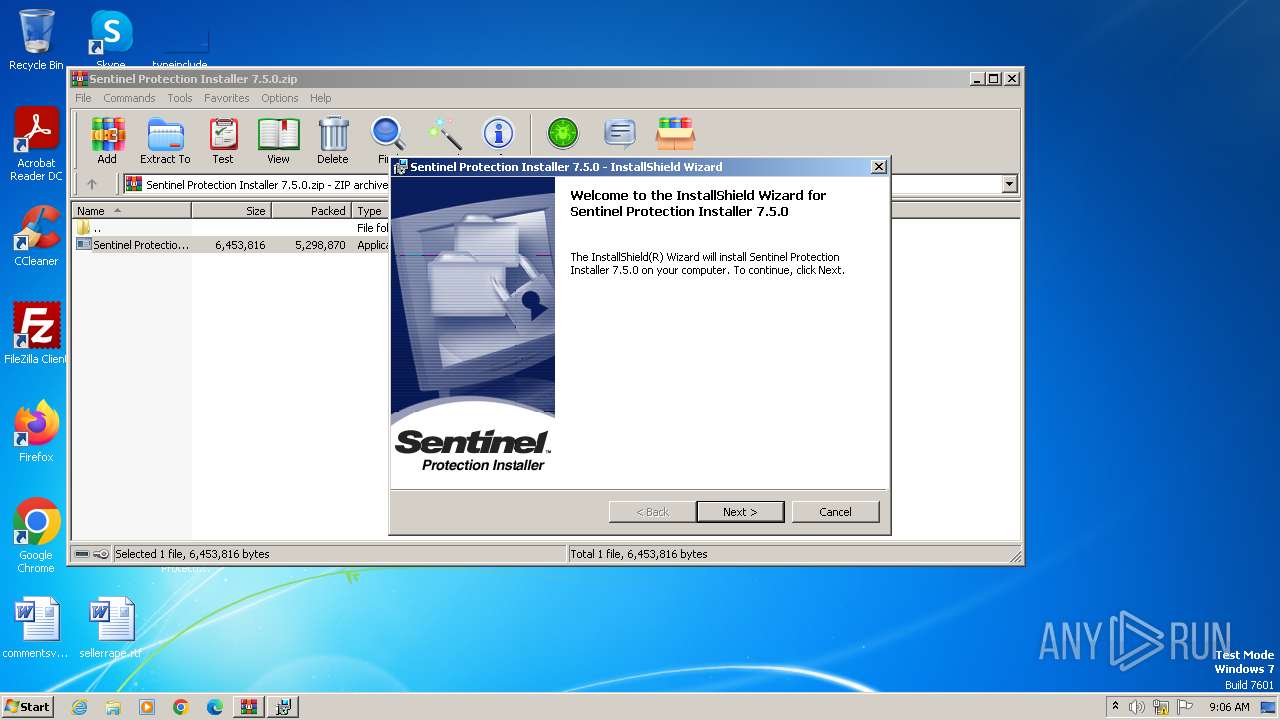Select the 'Sentinel Protectio...' file row
This screenshot has width=1280, height=720.
(231, 244)
